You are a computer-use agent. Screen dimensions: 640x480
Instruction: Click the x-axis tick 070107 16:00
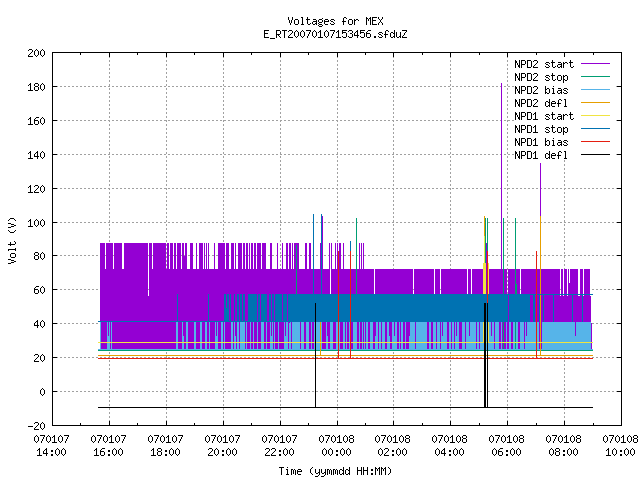(109, 446)
